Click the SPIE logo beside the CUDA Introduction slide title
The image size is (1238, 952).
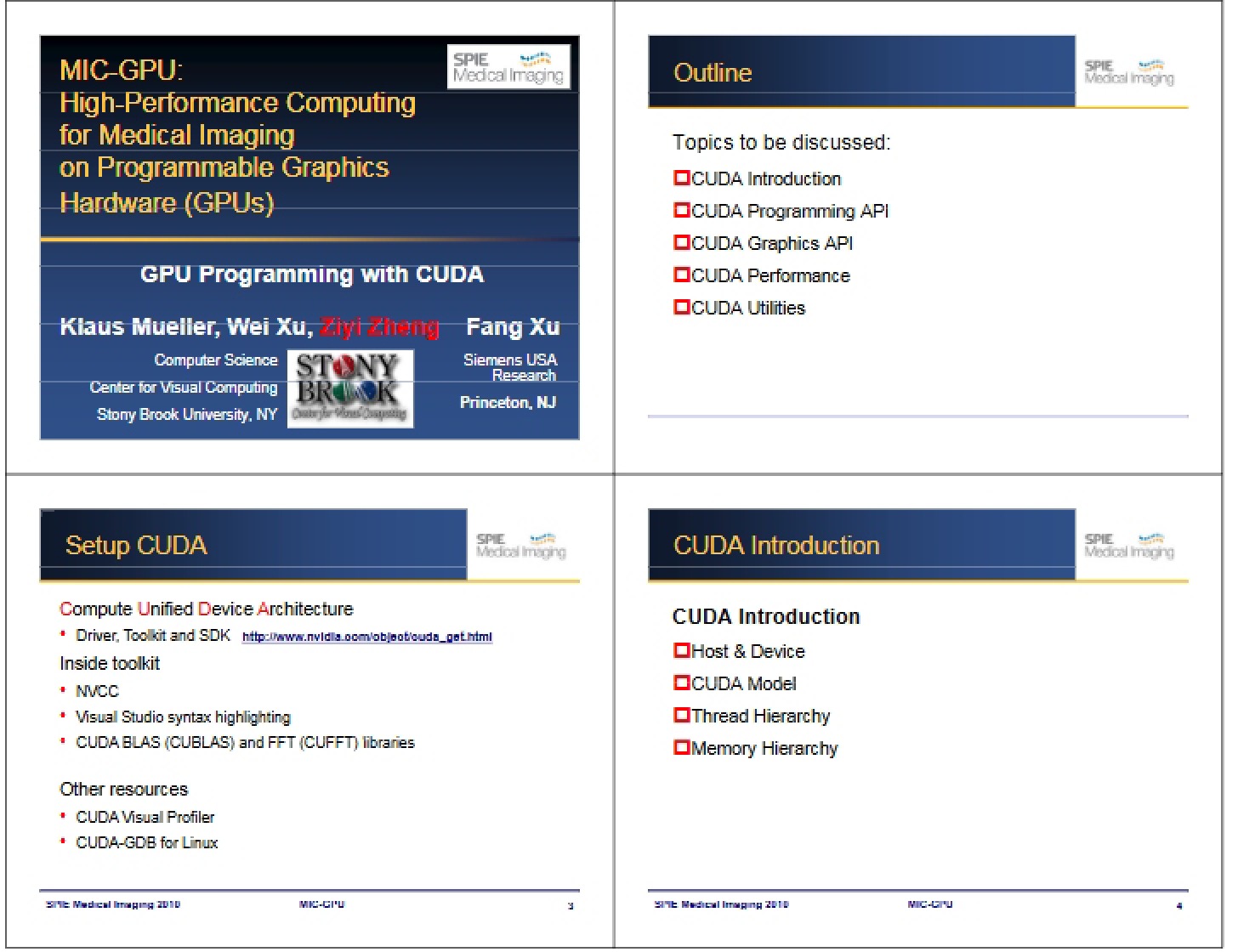coord(1129,546)
